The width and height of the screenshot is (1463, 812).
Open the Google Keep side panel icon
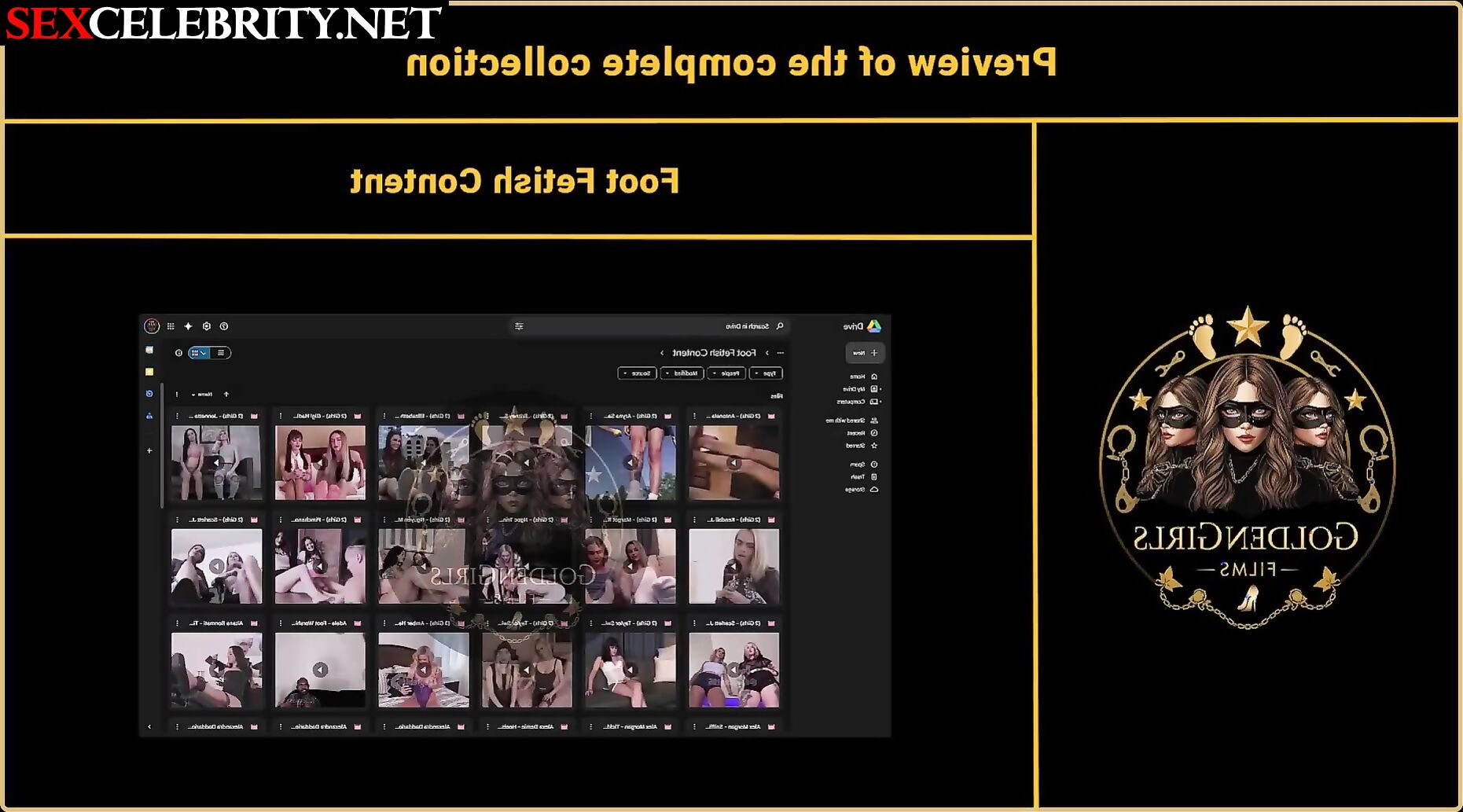149,372
